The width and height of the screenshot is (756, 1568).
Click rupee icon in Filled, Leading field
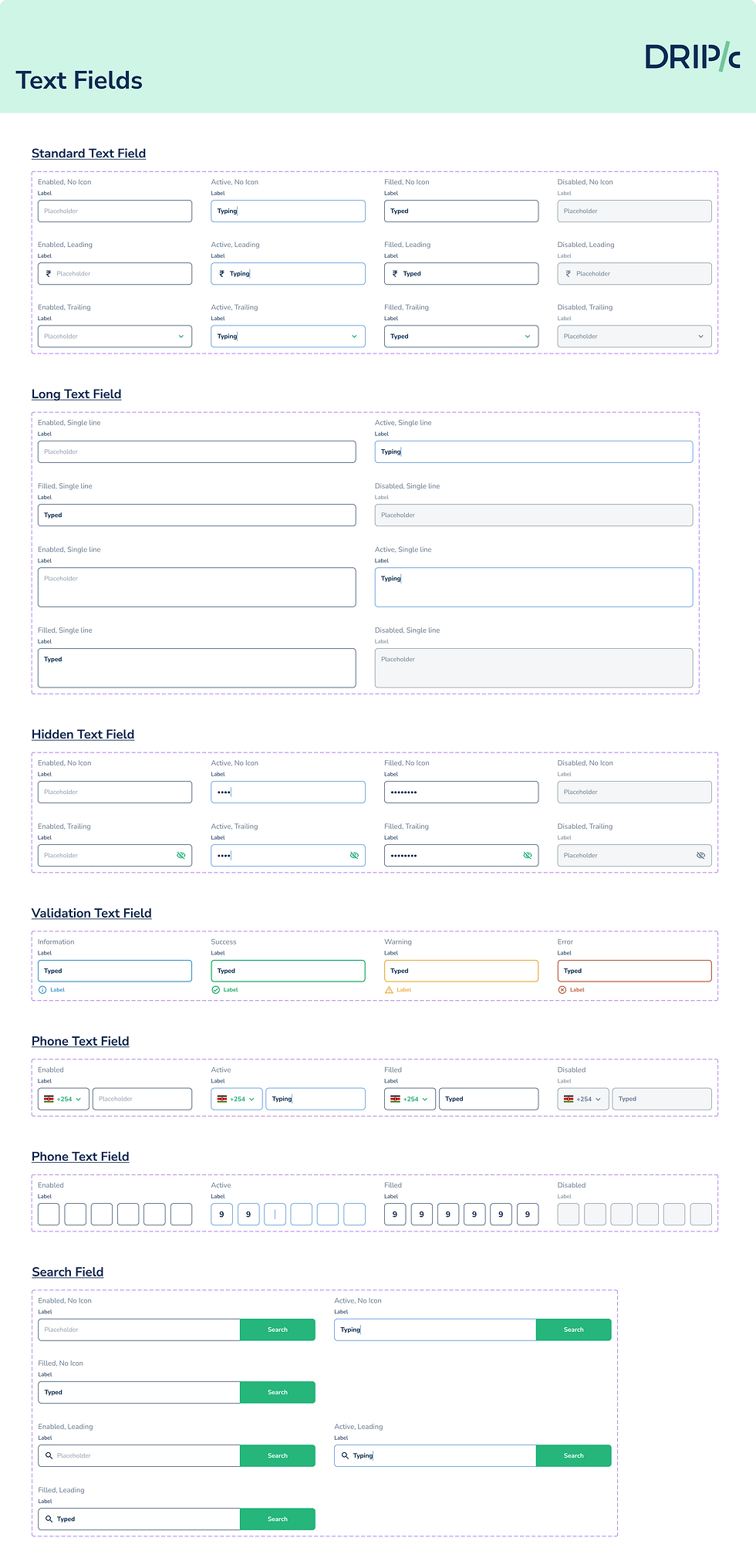pos(395,274)
